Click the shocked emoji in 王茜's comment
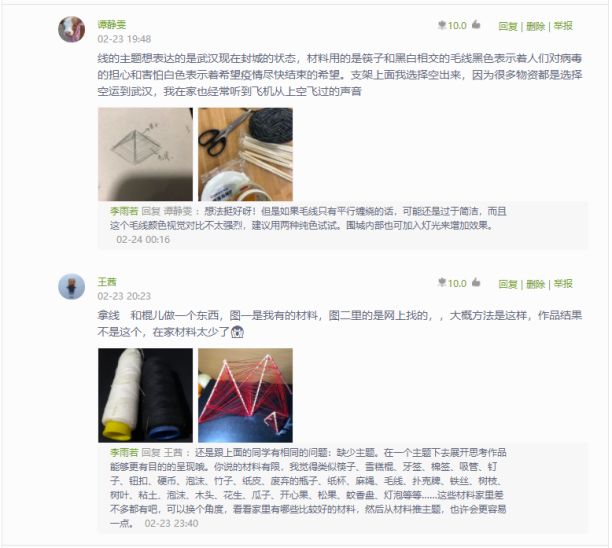The height and width of the screenshot is (548, 612). tap(237, 332)
